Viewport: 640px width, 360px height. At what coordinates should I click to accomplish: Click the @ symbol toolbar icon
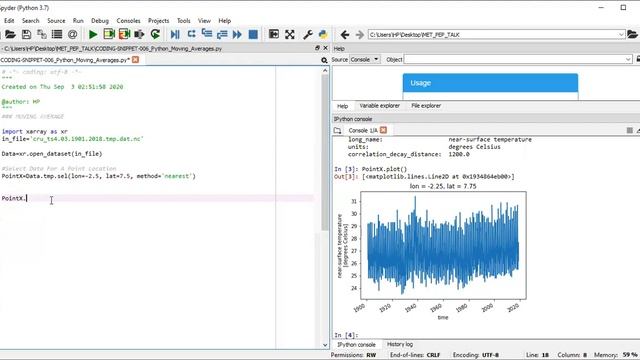click(x=72, y=34)
